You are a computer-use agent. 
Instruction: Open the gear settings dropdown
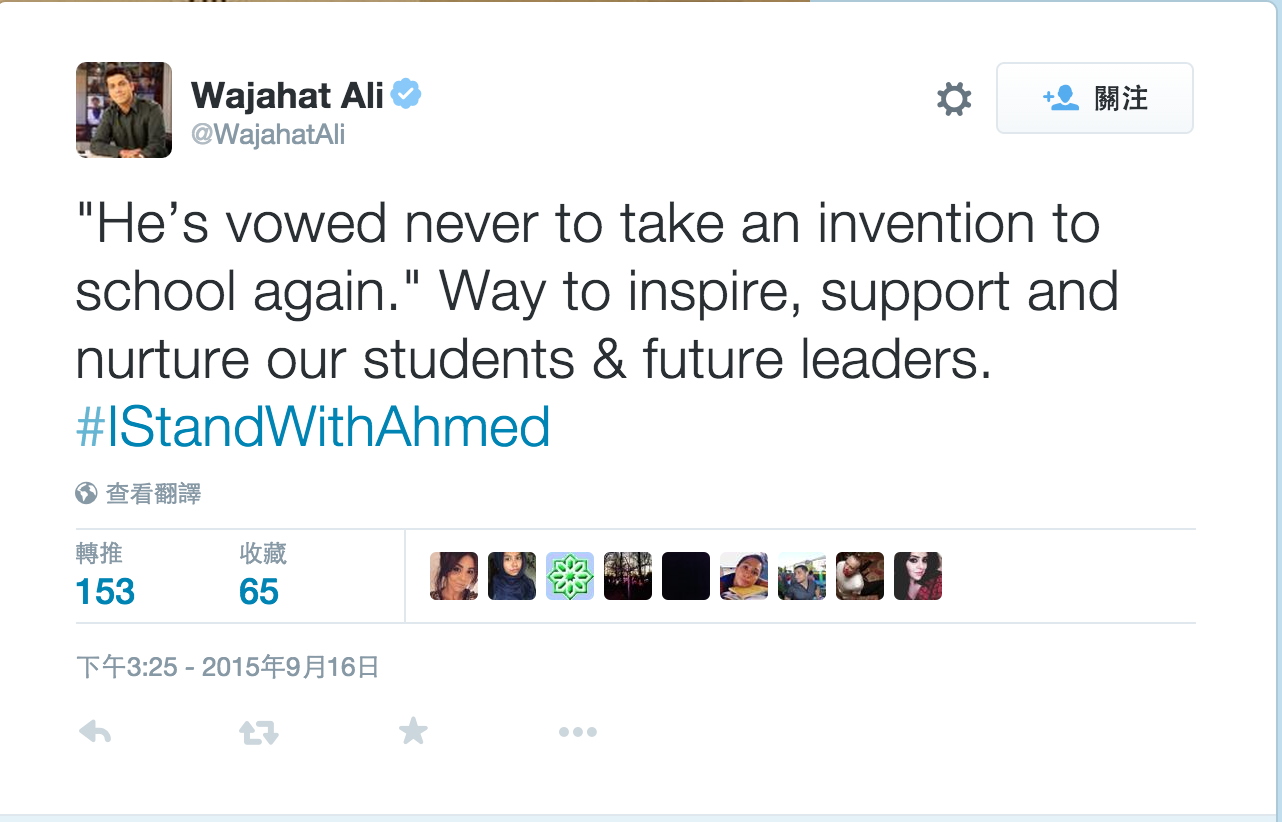click(x=954, y=98)
